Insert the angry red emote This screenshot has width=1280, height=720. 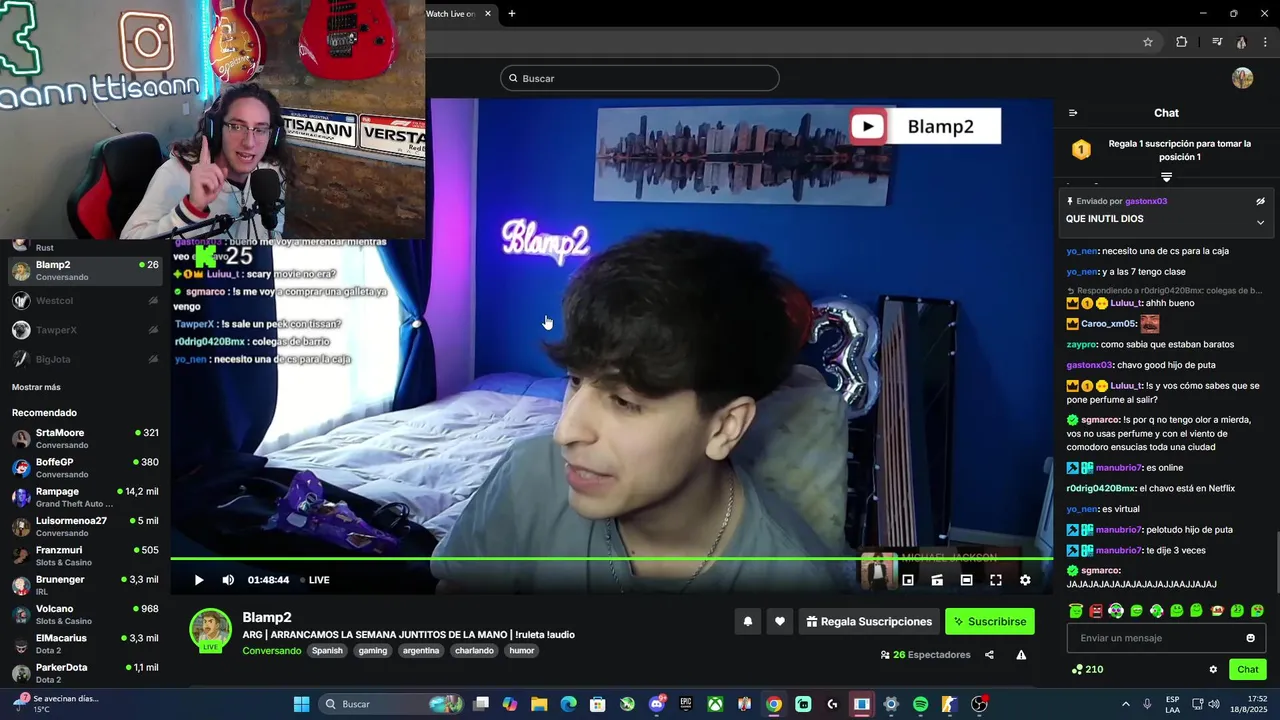1095,611
